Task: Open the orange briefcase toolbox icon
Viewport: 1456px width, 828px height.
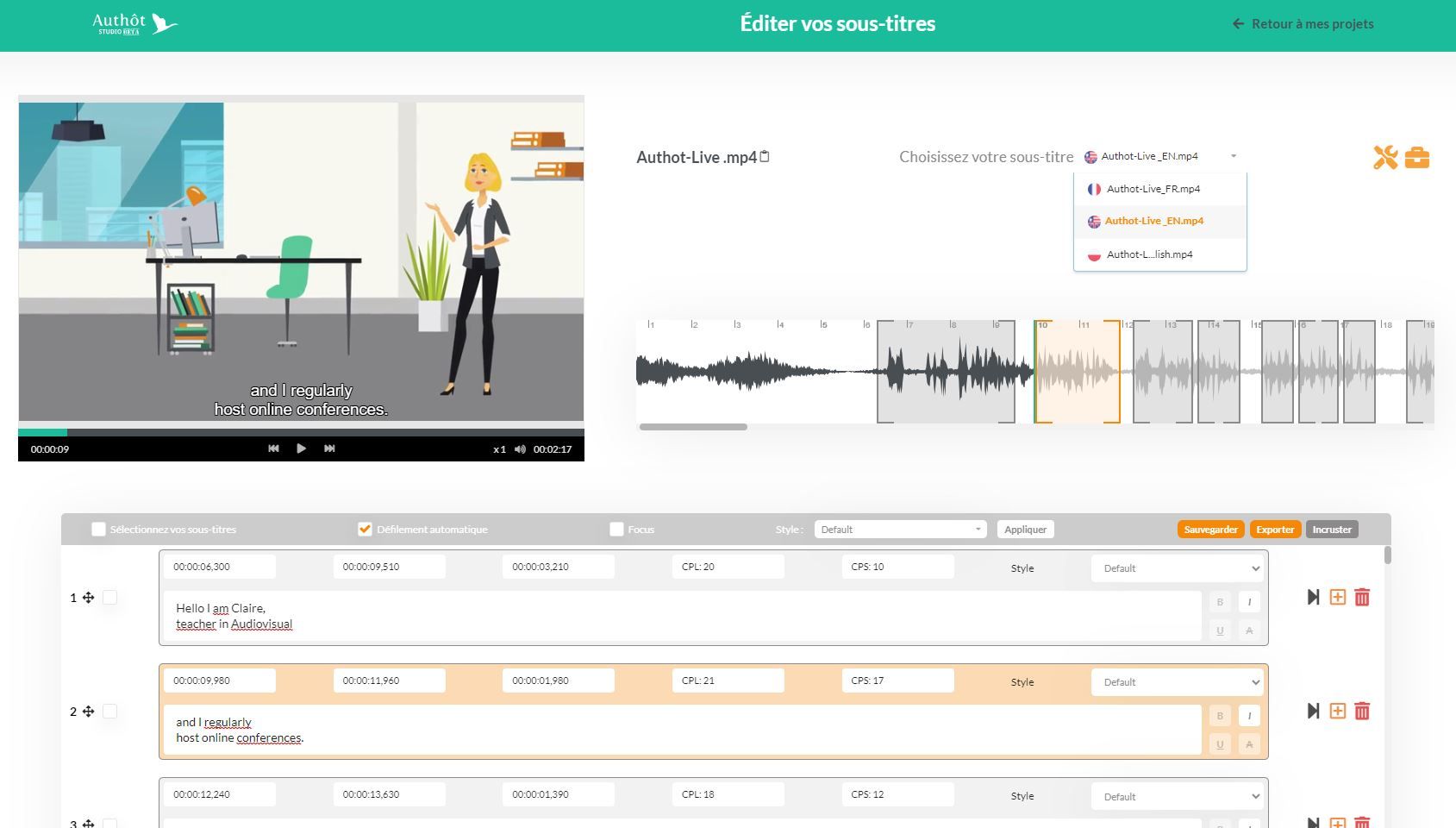Action: (1417, 158)
